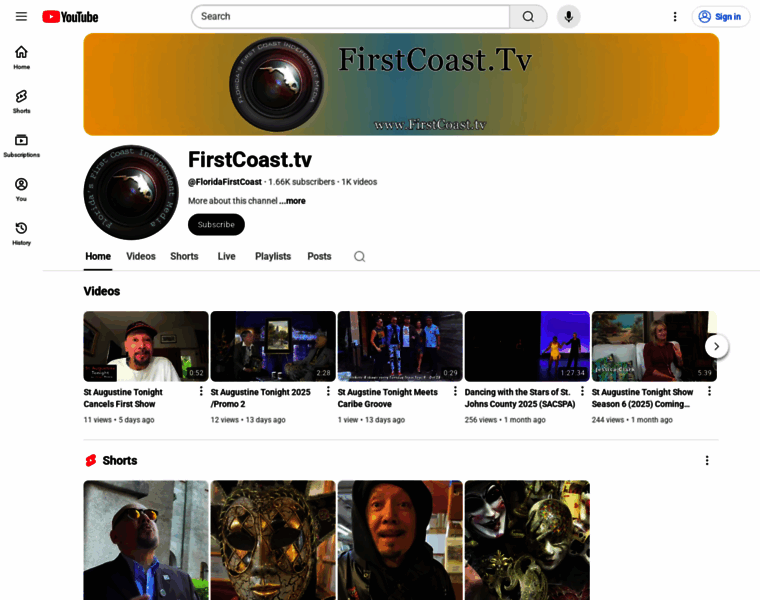Click the 'More about this channel' text
This screenshot has height=600, width=760.
coord(233,201)
